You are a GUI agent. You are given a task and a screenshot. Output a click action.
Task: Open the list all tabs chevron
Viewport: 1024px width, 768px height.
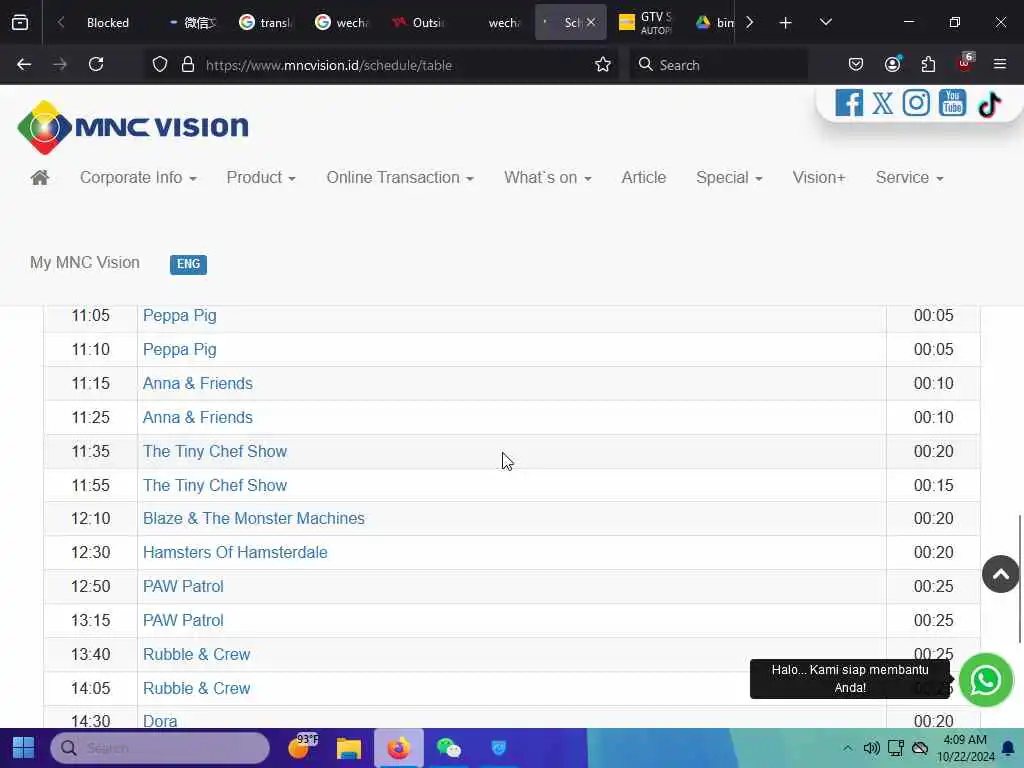[825, 23]
